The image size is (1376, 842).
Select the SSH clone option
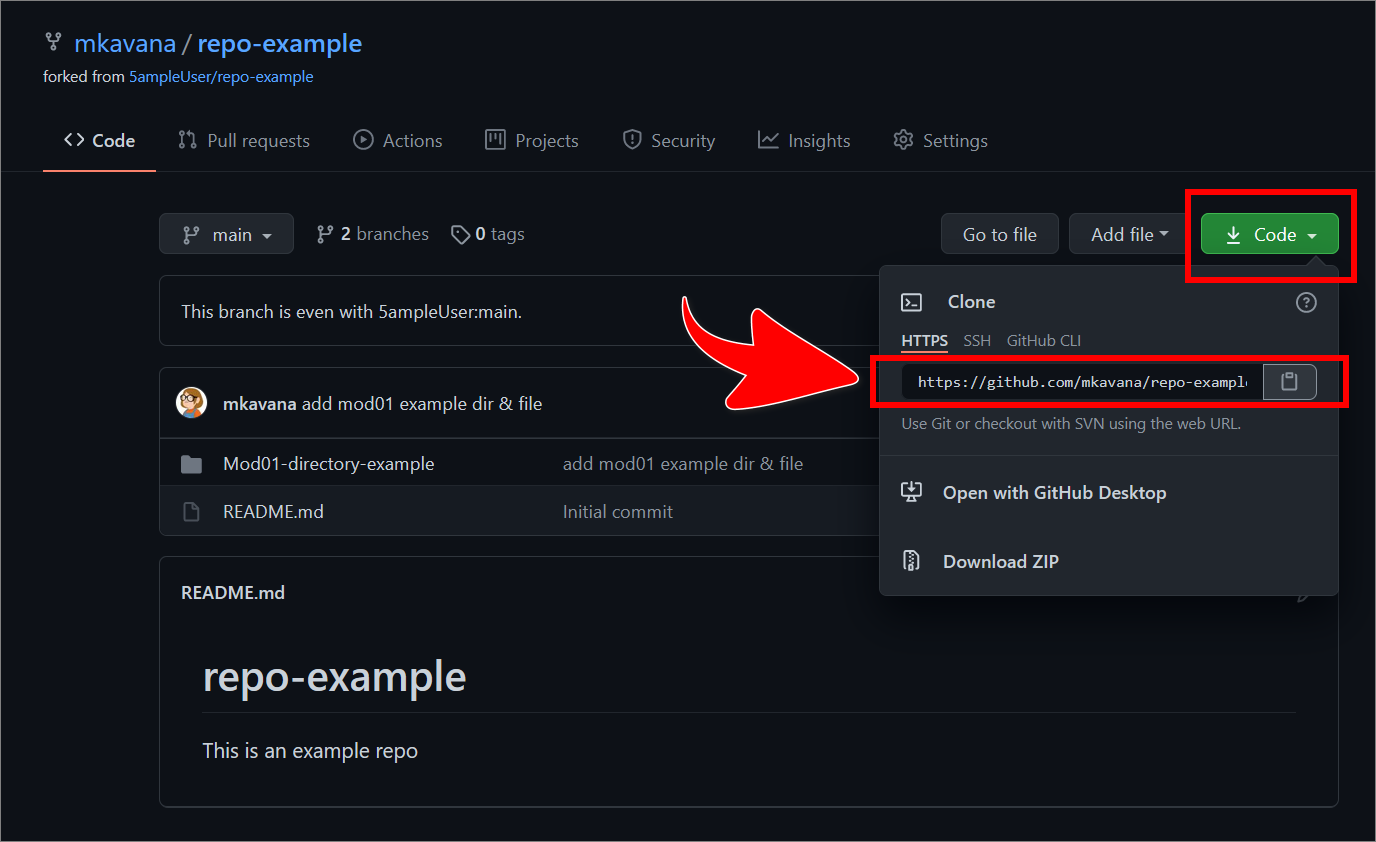coord(977,341)
